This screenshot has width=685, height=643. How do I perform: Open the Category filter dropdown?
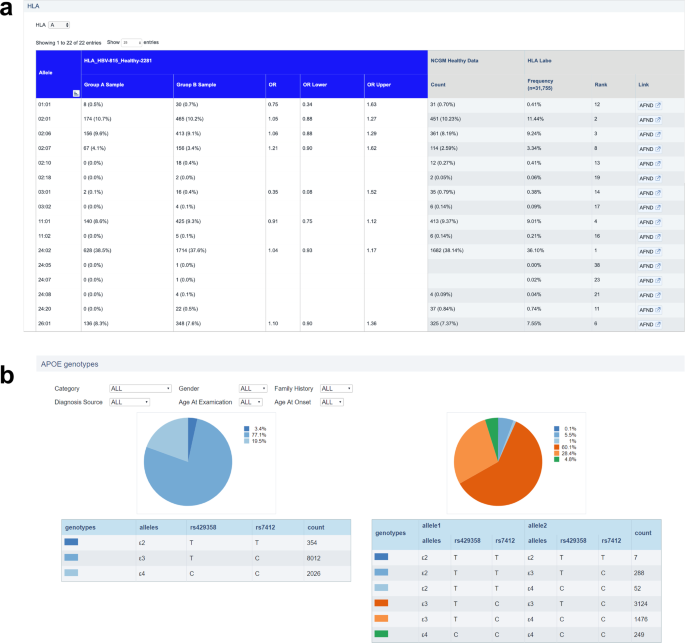pos(140,388)
